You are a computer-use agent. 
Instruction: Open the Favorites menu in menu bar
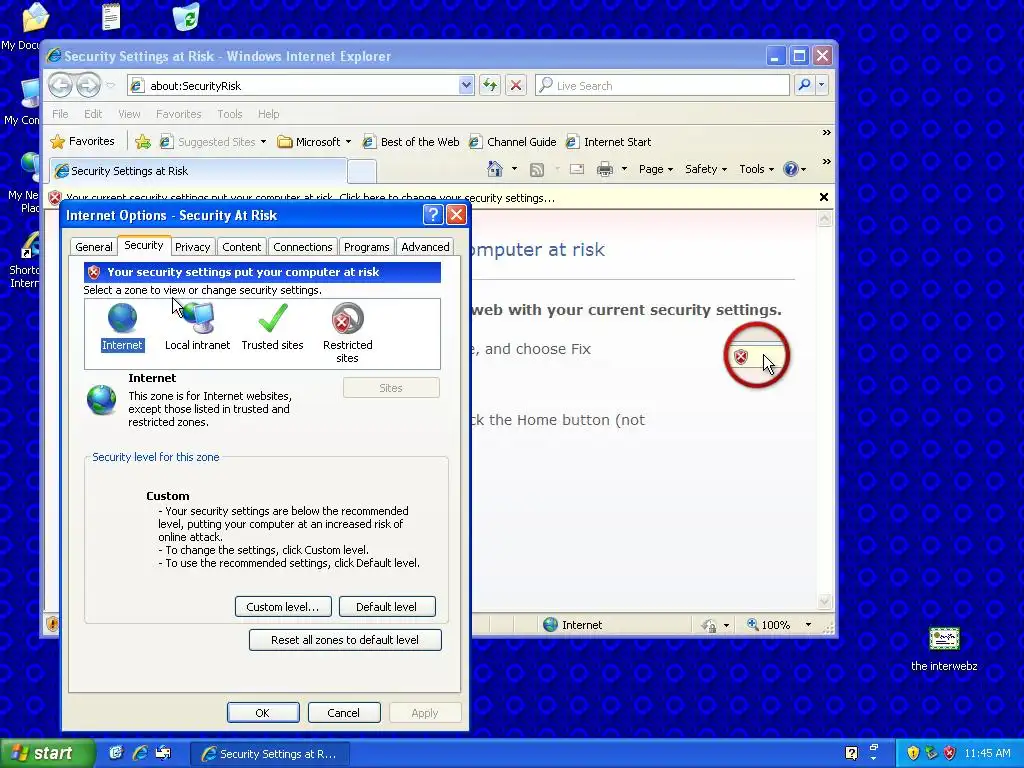pyautogui.click(x=178, y=114)
